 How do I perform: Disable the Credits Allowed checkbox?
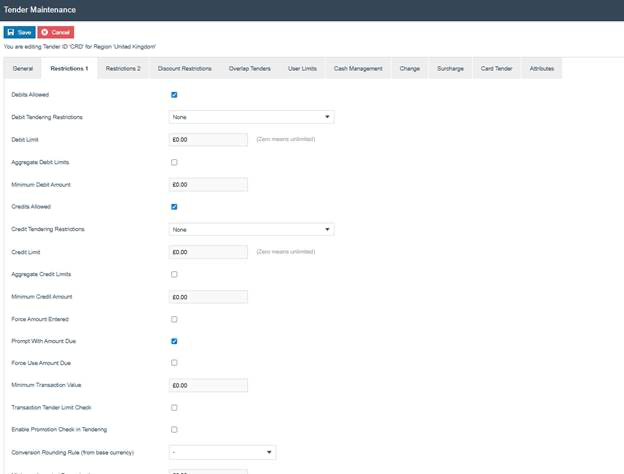pyautogui.click(x=175, y=207)
